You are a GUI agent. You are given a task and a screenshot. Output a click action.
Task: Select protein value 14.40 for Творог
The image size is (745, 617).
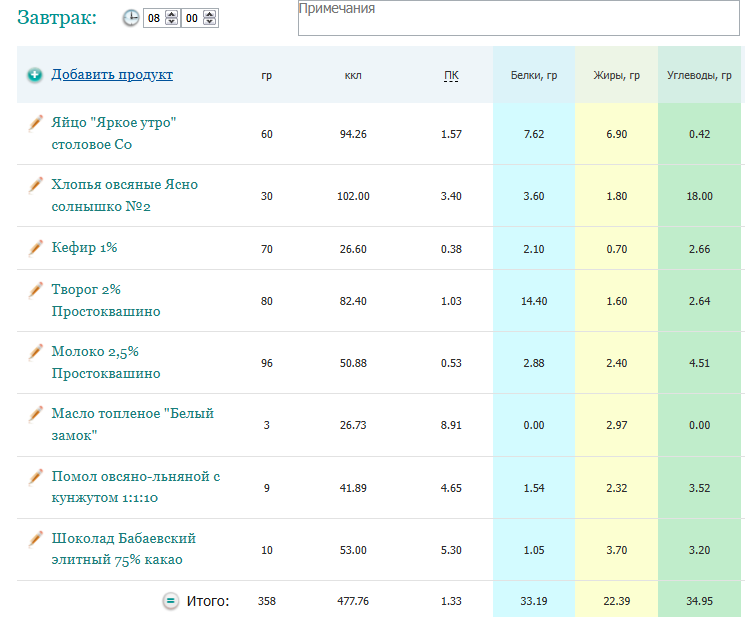coord(534,301)
